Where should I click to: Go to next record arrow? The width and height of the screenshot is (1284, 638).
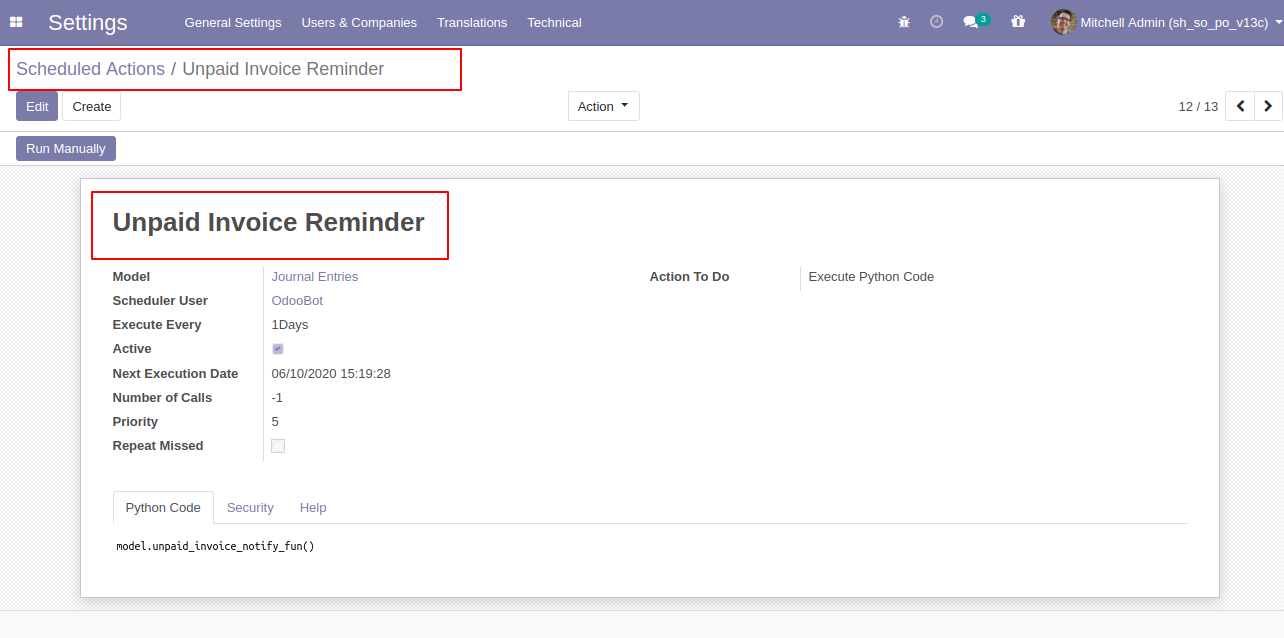pos(1268,106)
